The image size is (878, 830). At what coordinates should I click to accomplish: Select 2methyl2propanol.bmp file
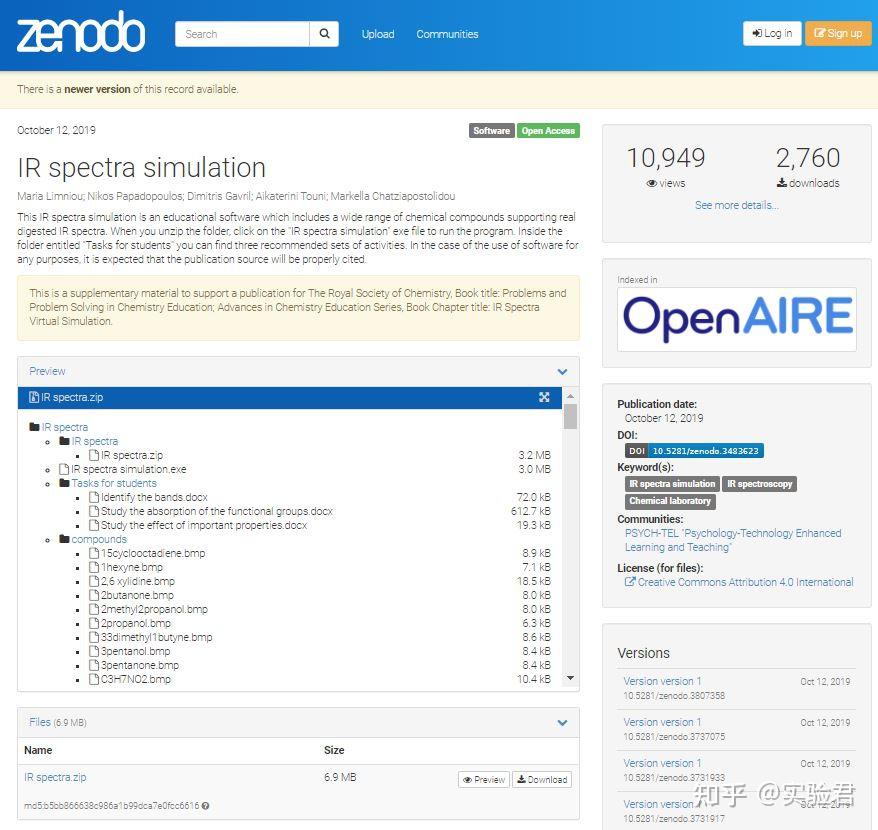tap(154, 609)
